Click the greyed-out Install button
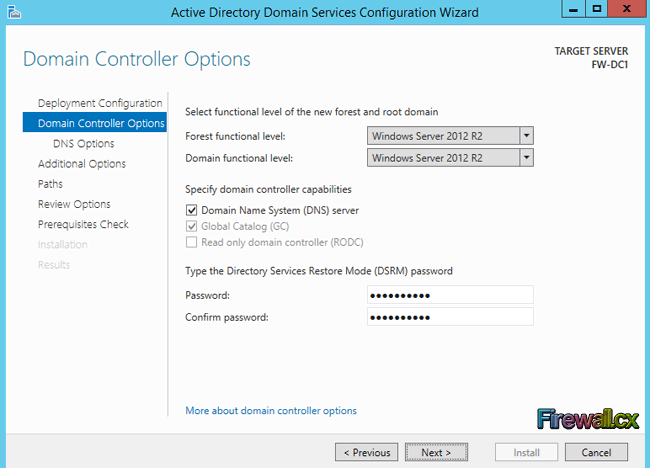 click(526, 452)
